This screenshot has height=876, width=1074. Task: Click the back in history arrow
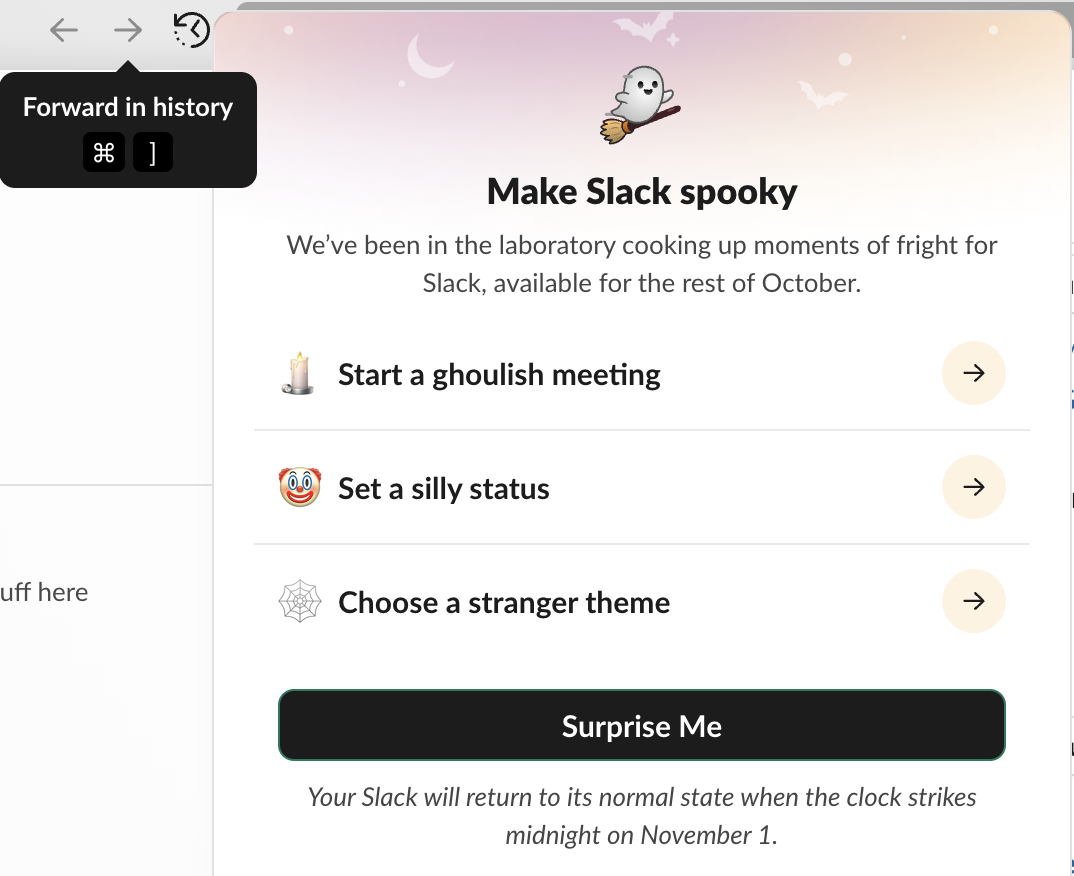64,30
